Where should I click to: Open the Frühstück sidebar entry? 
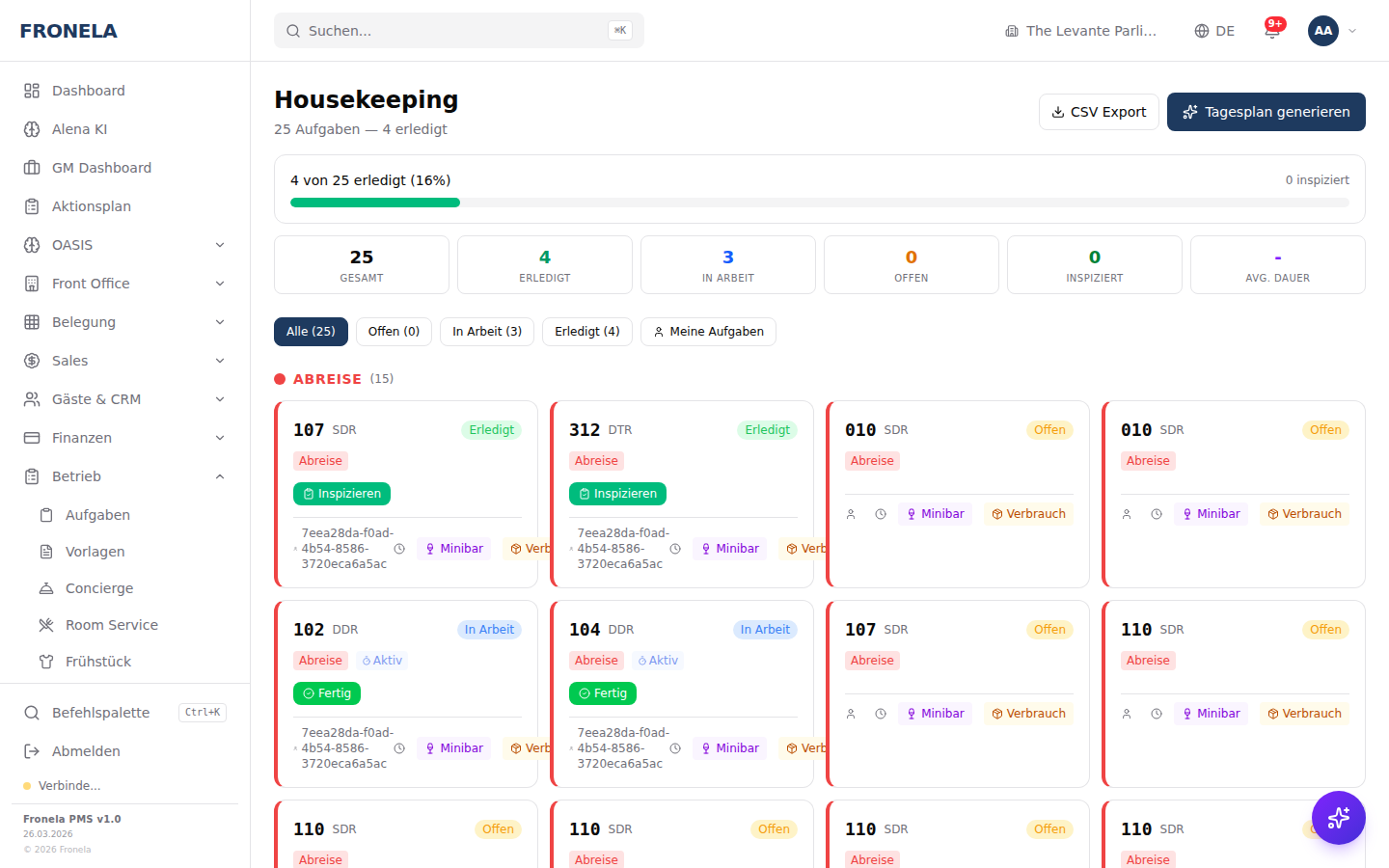pos(97,662)
